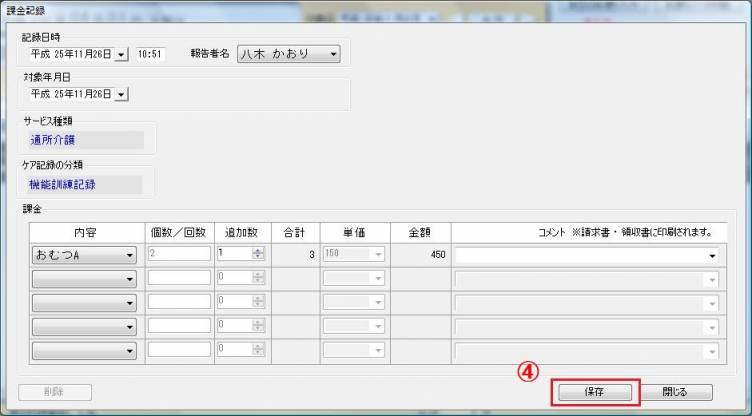The width and height of the screenshot is (752, 416).
Task: Click the first row 追加数 spinner arrows
Action: click(258, 255)
